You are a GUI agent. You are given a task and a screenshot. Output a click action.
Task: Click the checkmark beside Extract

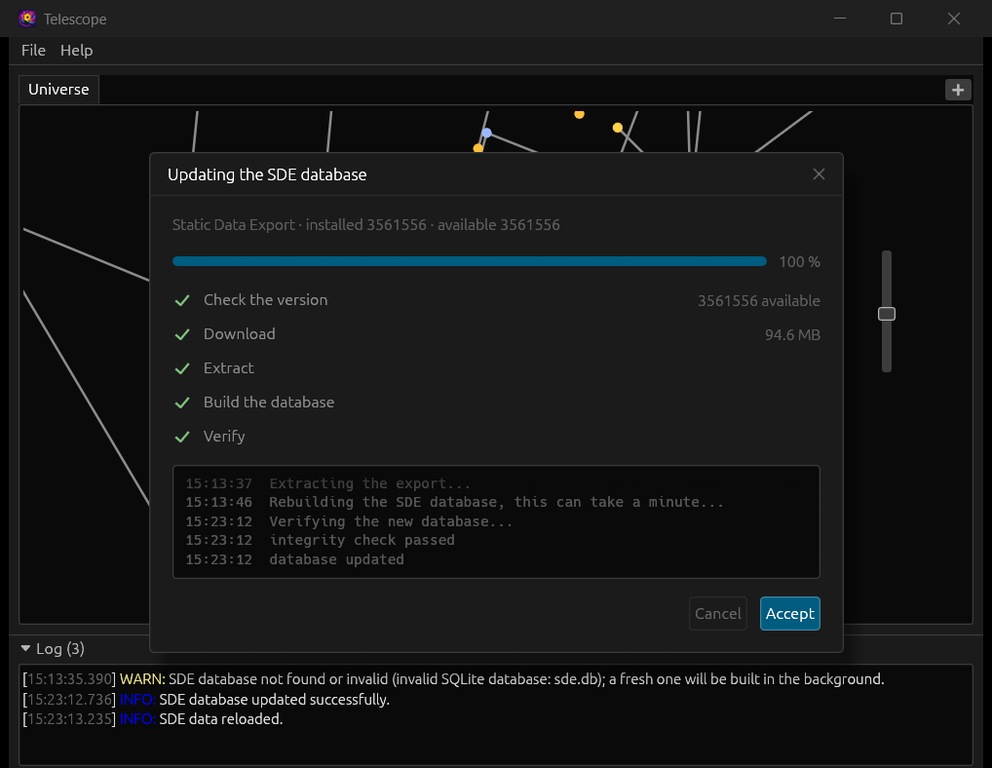click(182, 369)
